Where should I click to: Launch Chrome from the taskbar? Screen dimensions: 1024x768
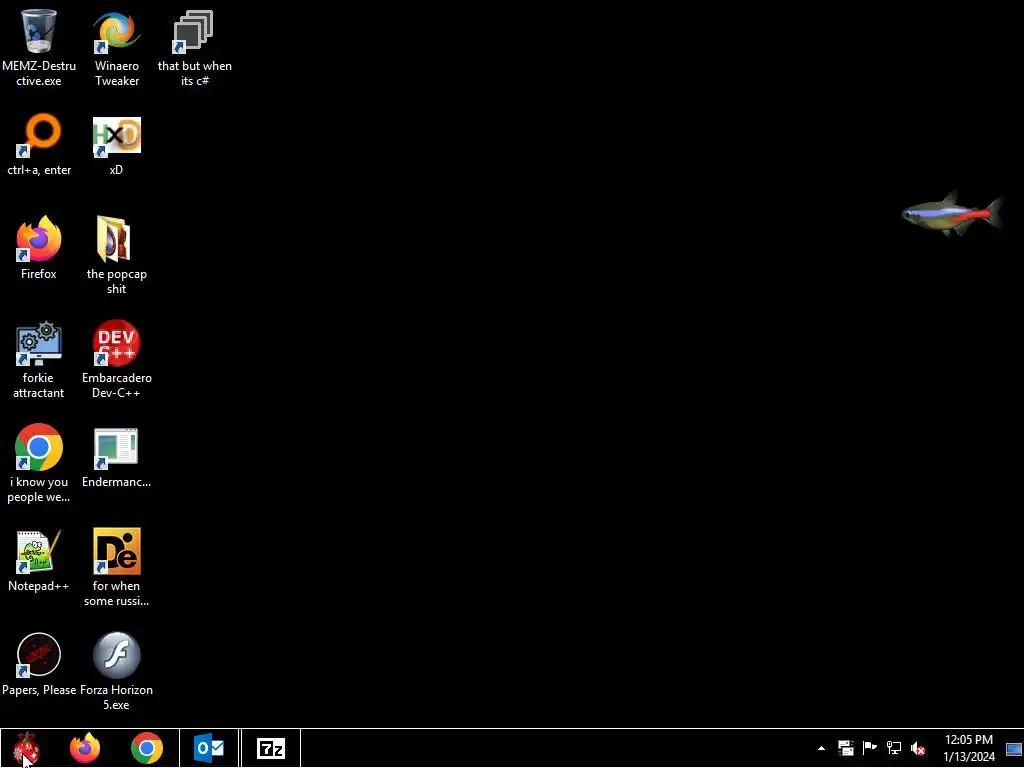click(147, 748)
